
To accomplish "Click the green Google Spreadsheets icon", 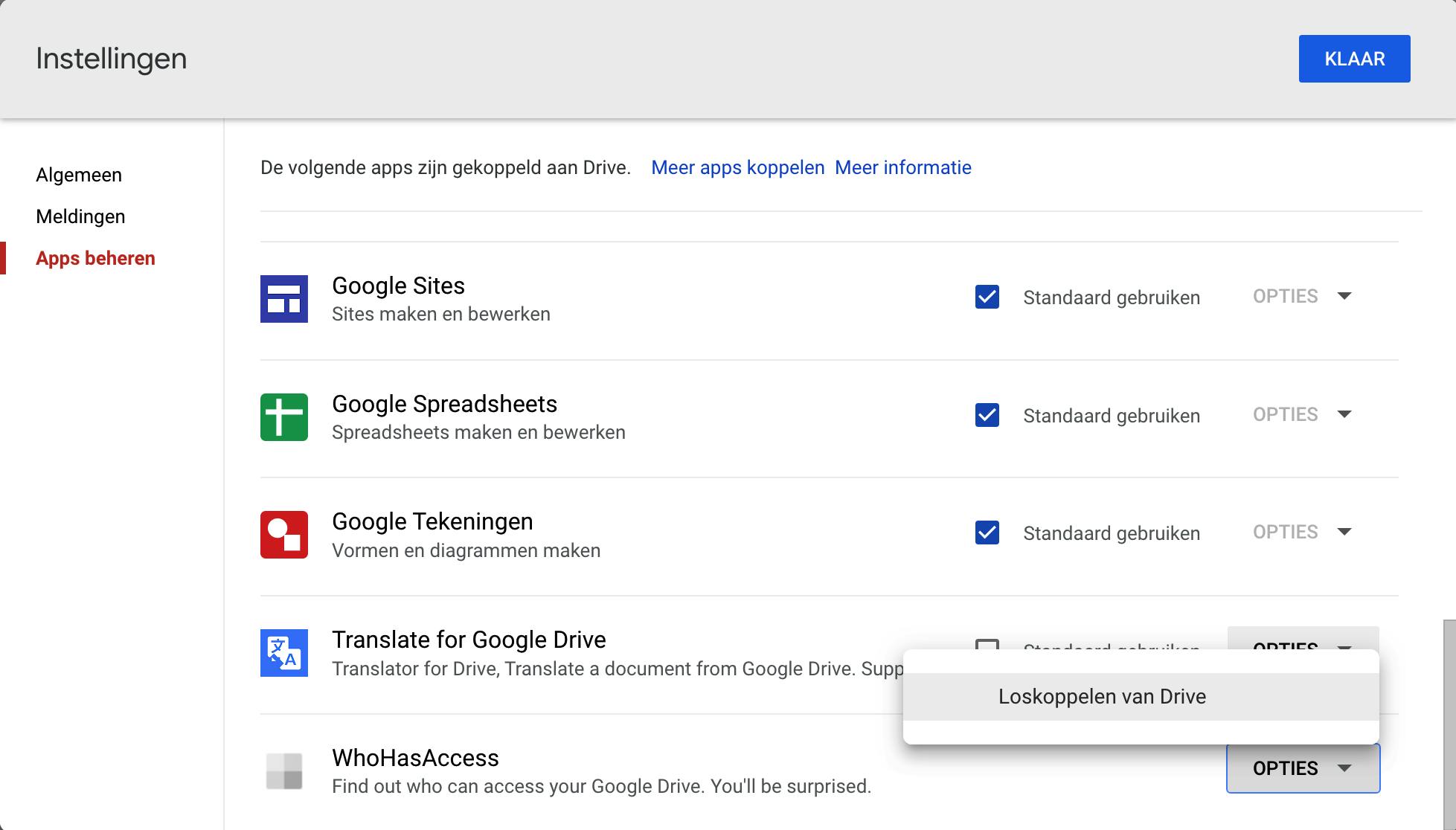I will [x=283, y=417].
